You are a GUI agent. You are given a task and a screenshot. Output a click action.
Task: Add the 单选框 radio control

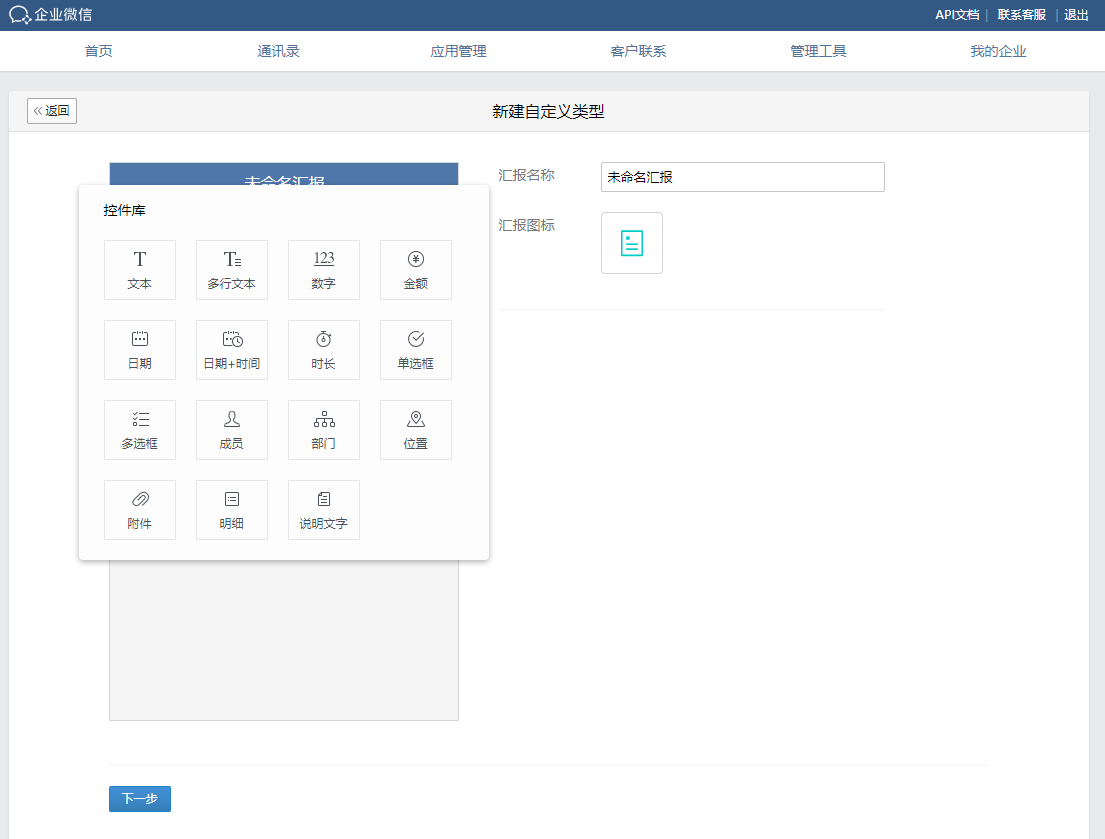tap(416, 350)
